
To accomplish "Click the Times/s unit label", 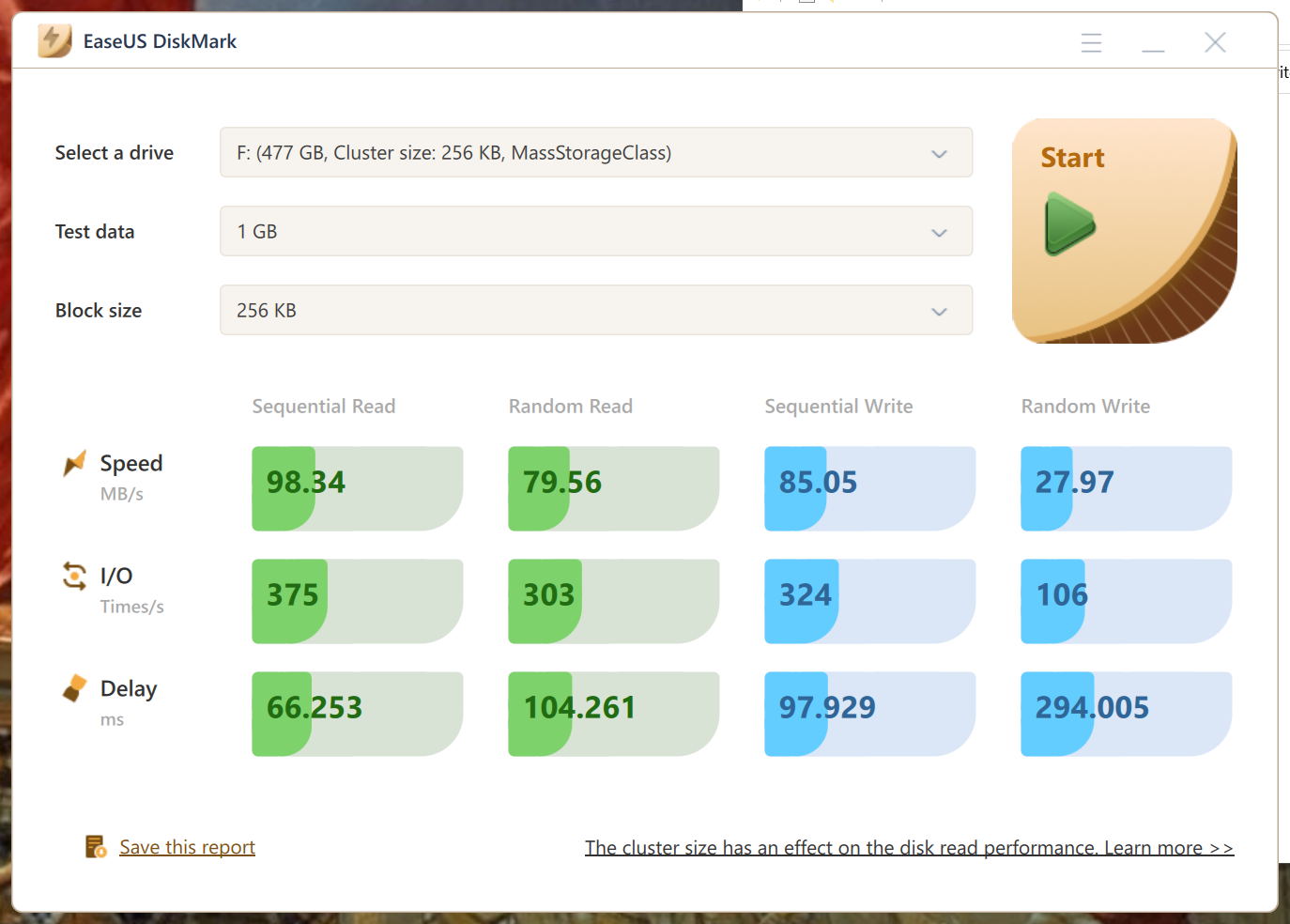I will click(132, 607).
